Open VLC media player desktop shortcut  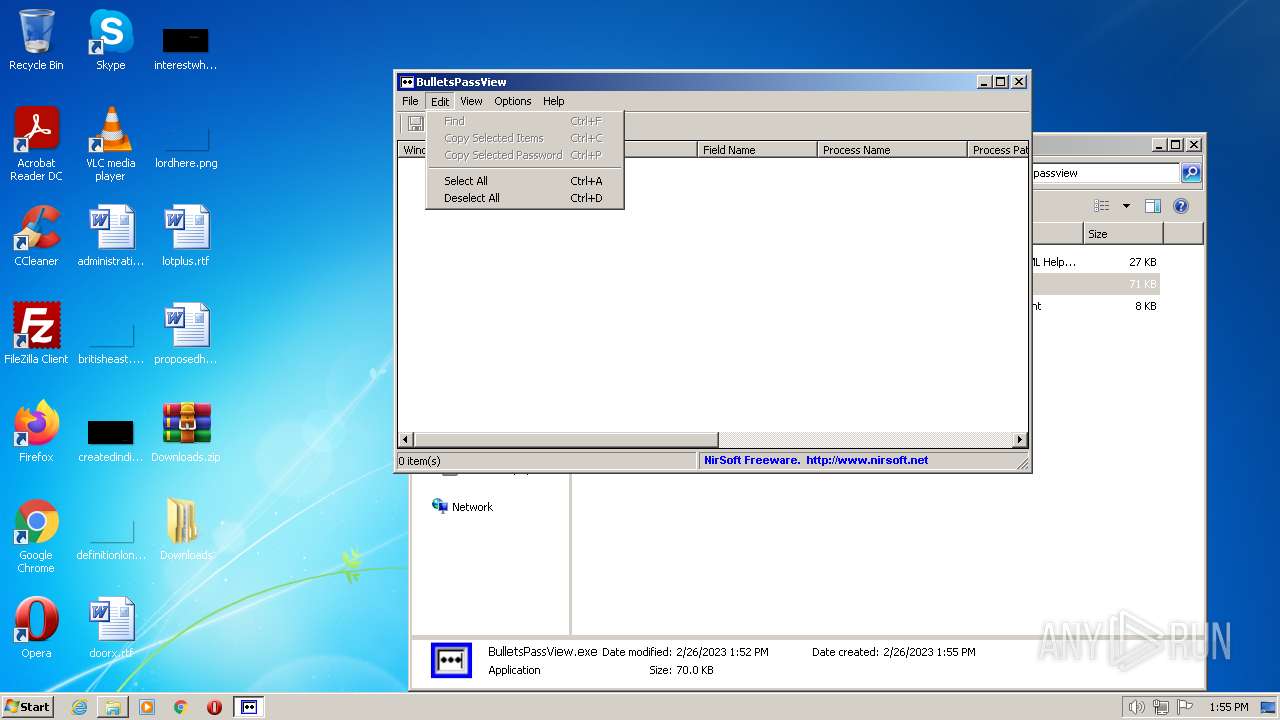coord(110,145)
